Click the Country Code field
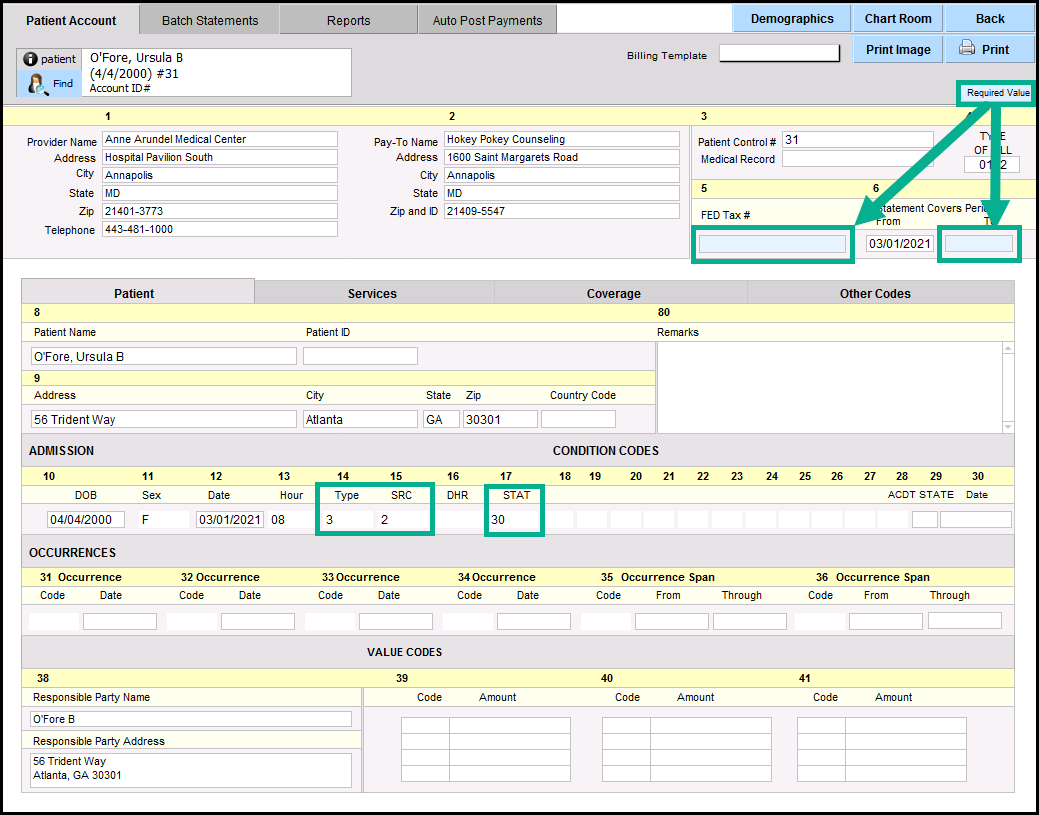1039x815 pixels. 578,419
